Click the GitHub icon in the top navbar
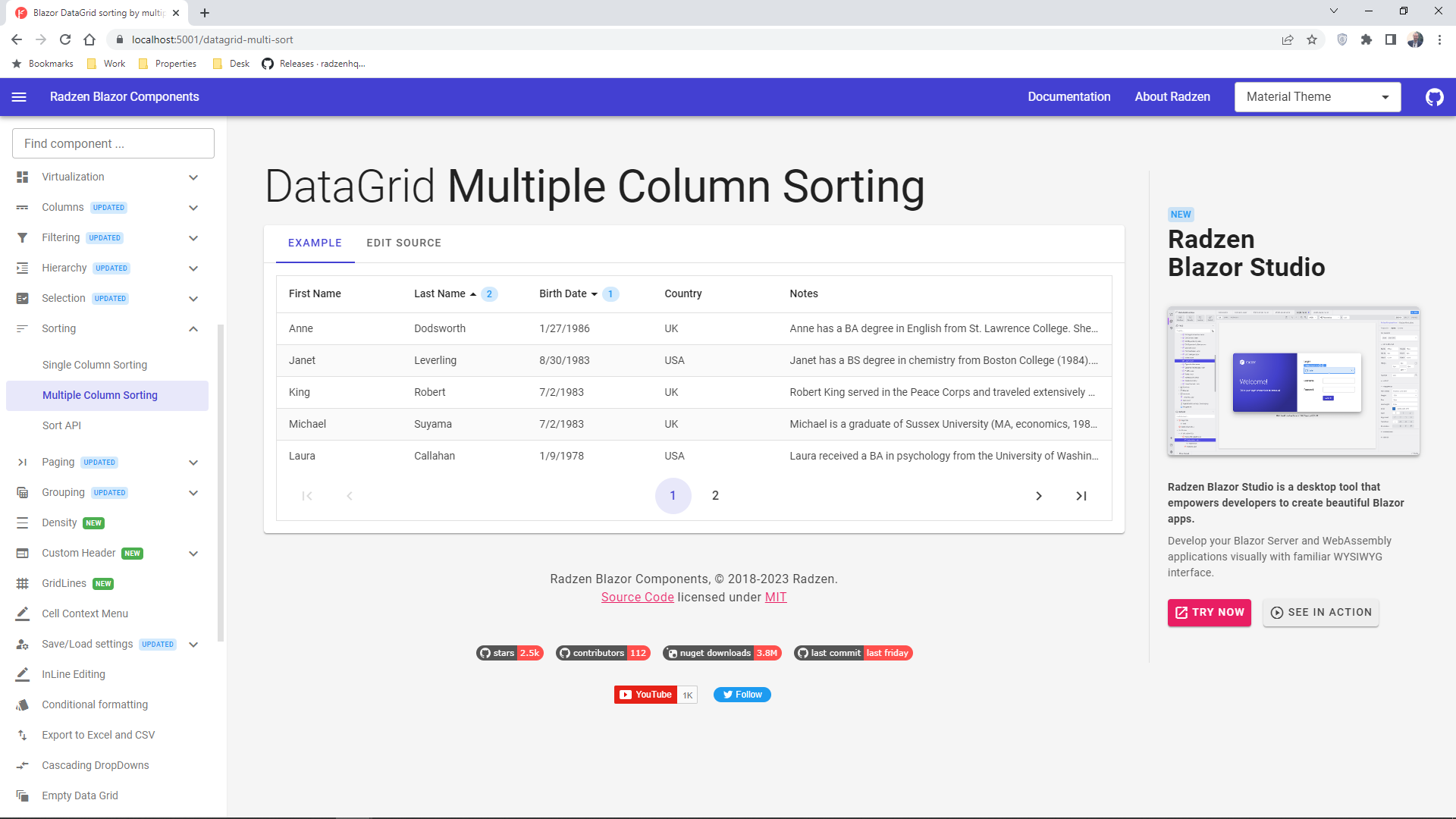 tap(1434, 97)
